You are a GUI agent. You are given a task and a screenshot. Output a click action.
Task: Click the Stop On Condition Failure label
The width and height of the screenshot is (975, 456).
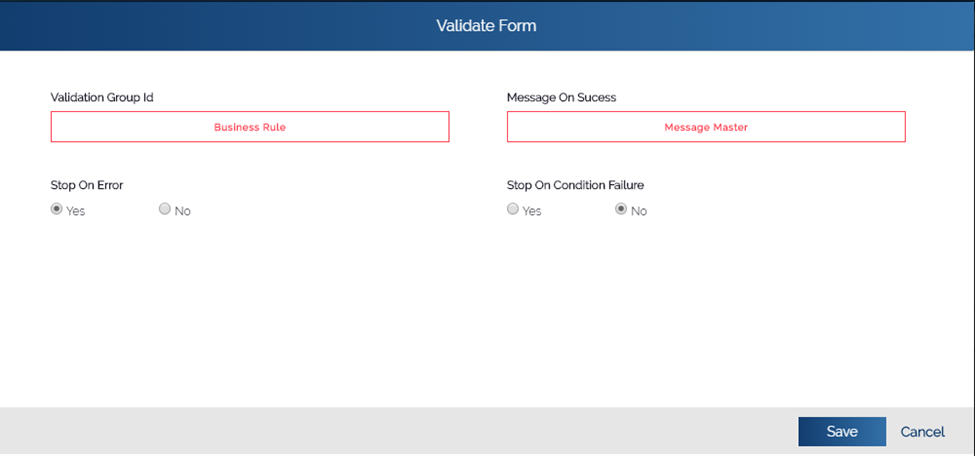pyautogui.click(x=575, y=185)
